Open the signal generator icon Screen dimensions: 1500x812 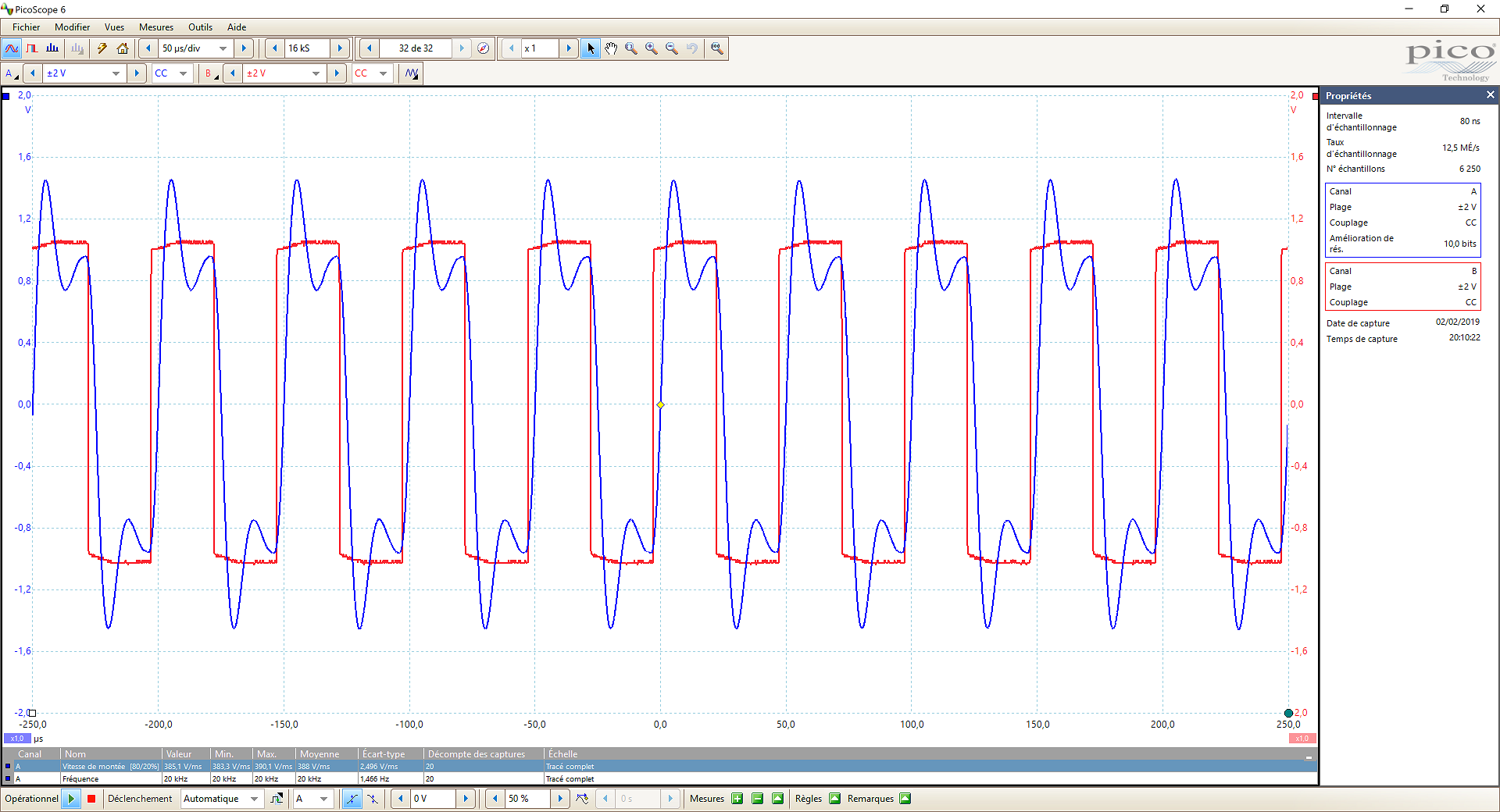[x=412, y=73]
